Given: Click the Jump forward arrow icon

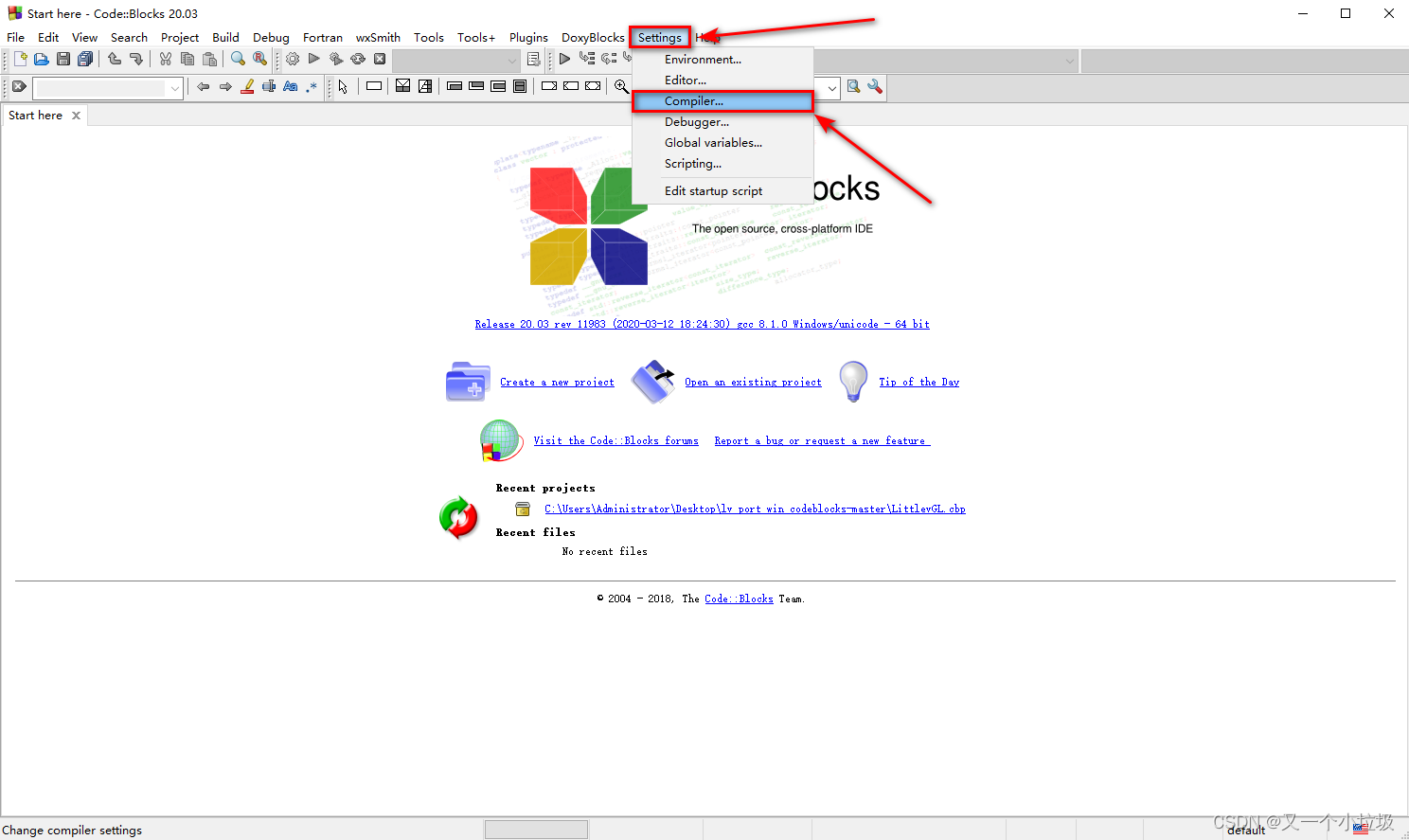Looking at the screenshot, I should coord(225,86).
